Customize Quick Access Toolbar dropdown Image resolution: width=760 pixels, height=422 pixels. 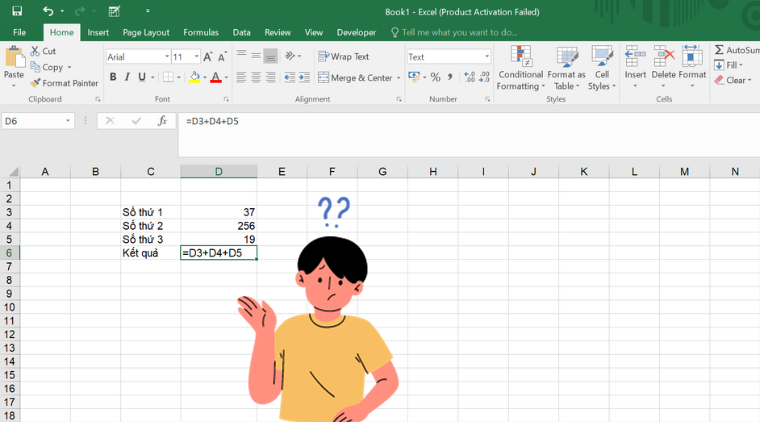(x=147, y=11)
